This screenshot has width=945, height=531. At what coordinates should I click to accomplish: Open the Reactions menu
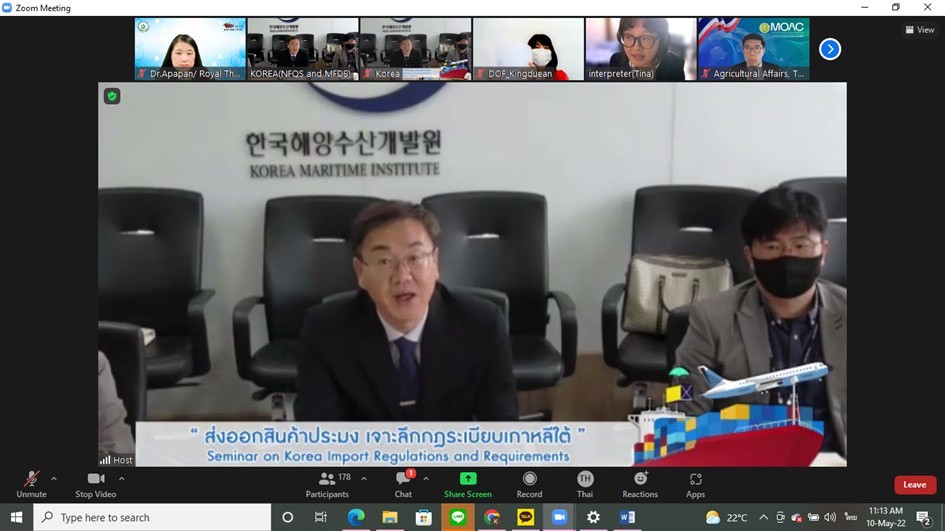640,480
